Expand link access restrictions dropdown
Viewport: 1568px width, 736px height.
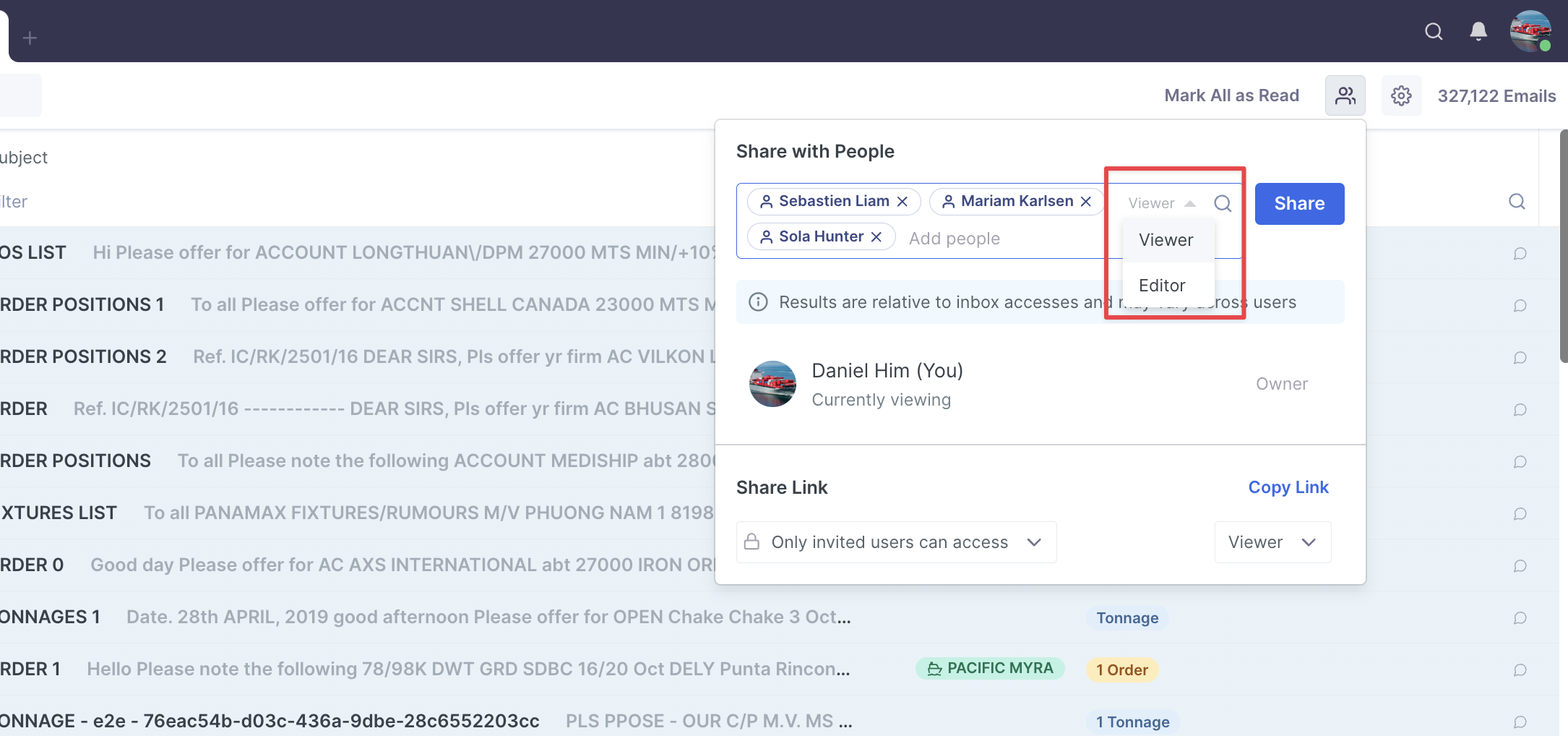[x=896, y=542]
